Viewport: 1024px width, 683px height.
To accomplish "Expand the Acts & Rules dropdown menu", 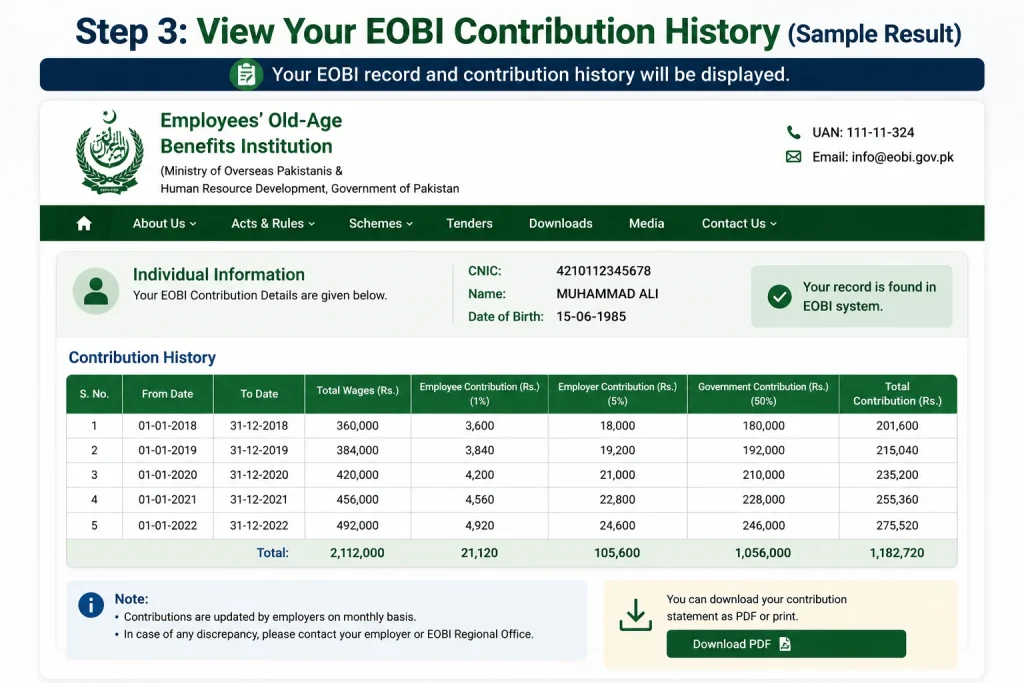I will click(x=273, y=223).
